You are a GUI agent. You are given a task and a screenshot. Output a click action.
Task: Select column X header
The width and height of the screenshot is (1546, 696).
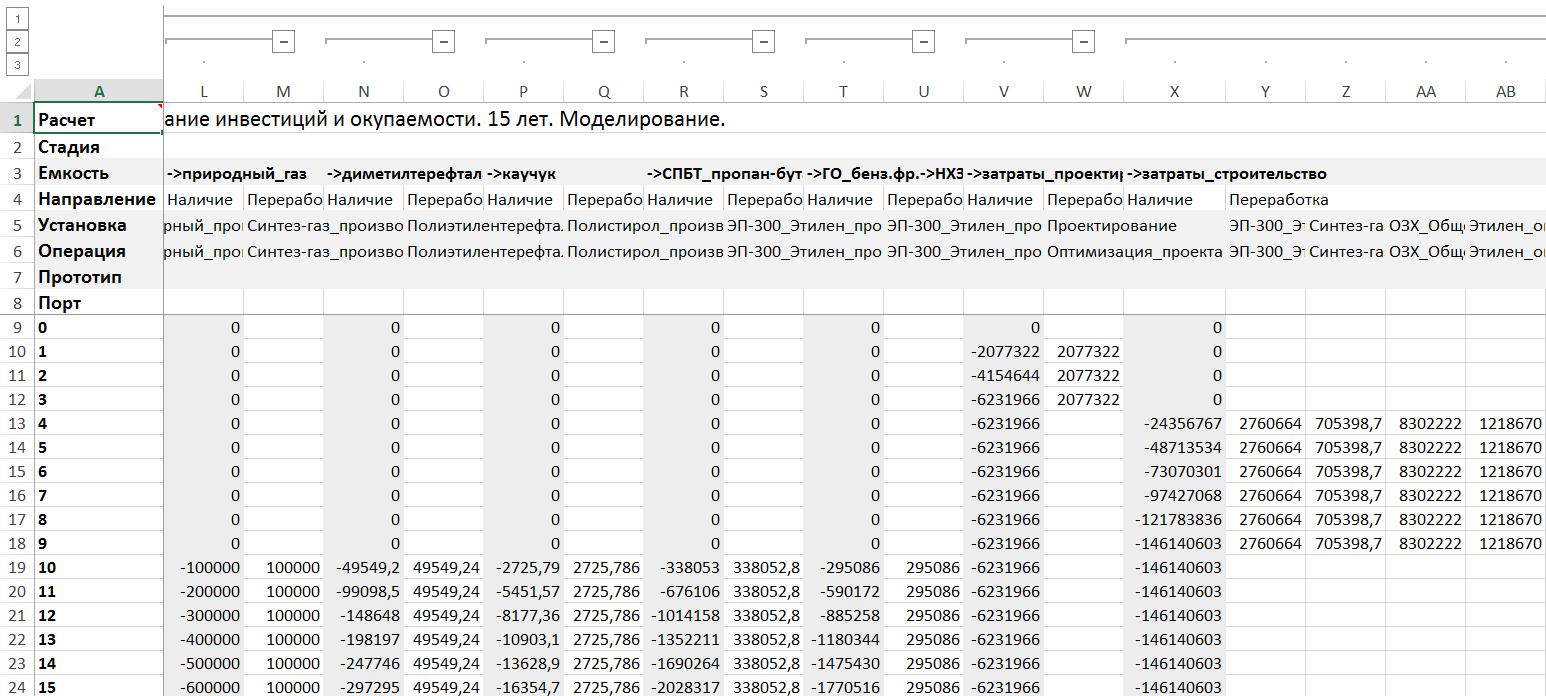(x=1174, y=92)
